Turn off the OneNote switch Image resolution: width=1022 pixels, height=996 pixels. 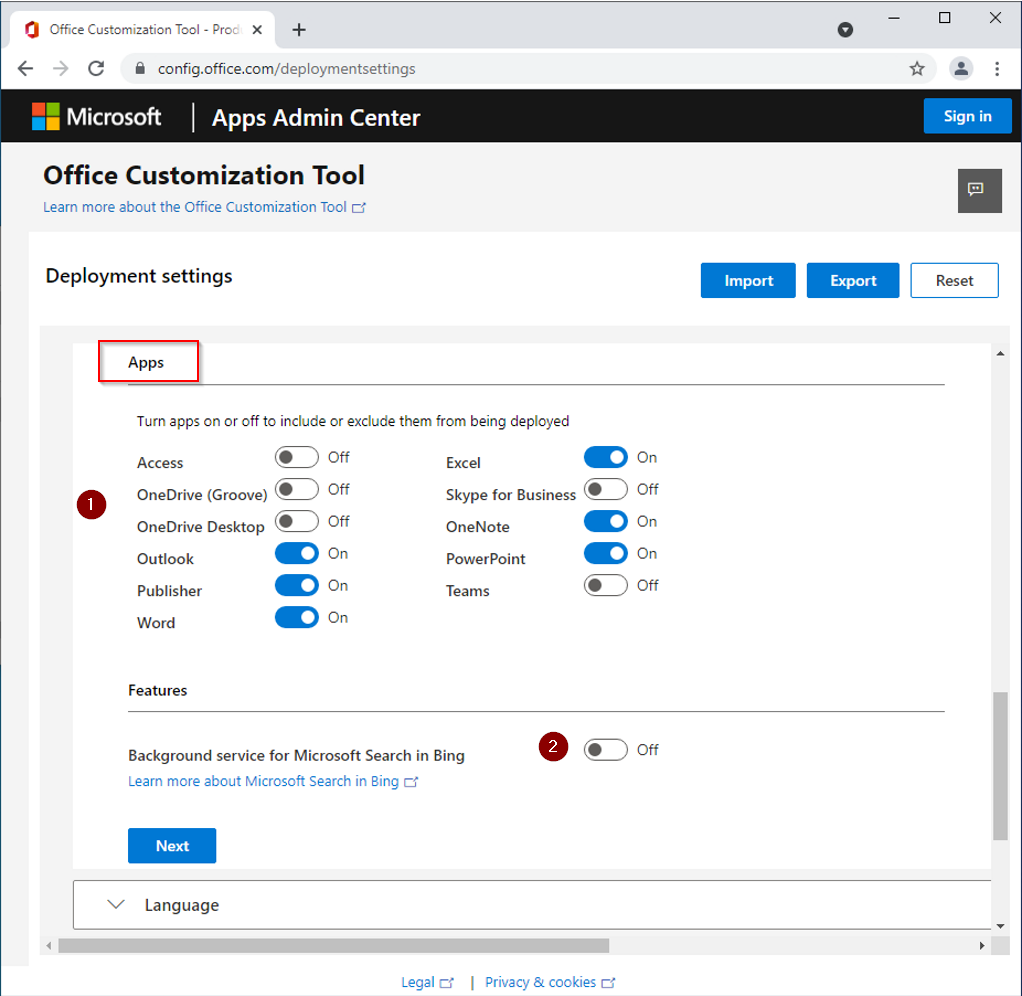[606, 521]
